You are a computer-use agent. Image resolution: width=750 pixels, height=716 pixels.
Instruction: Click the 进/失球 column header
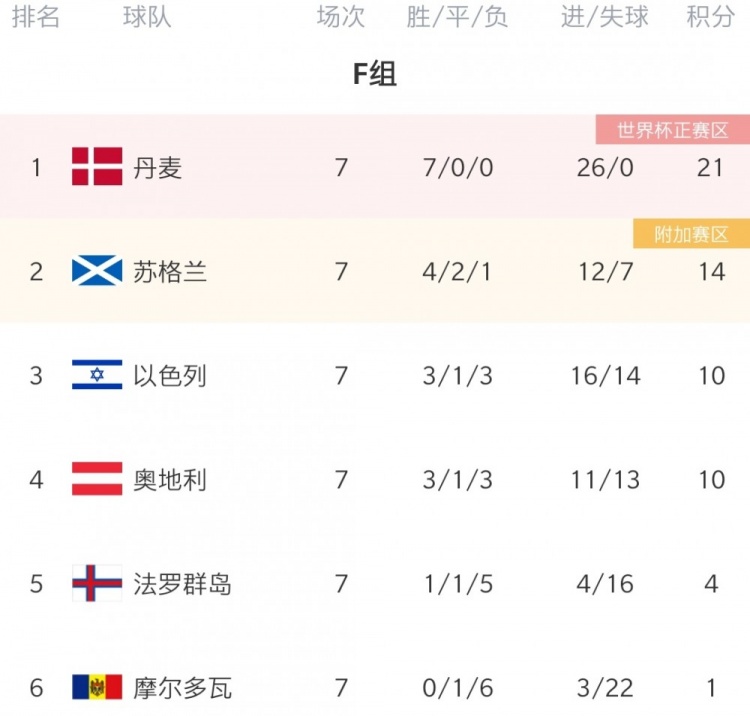point(605,17)
